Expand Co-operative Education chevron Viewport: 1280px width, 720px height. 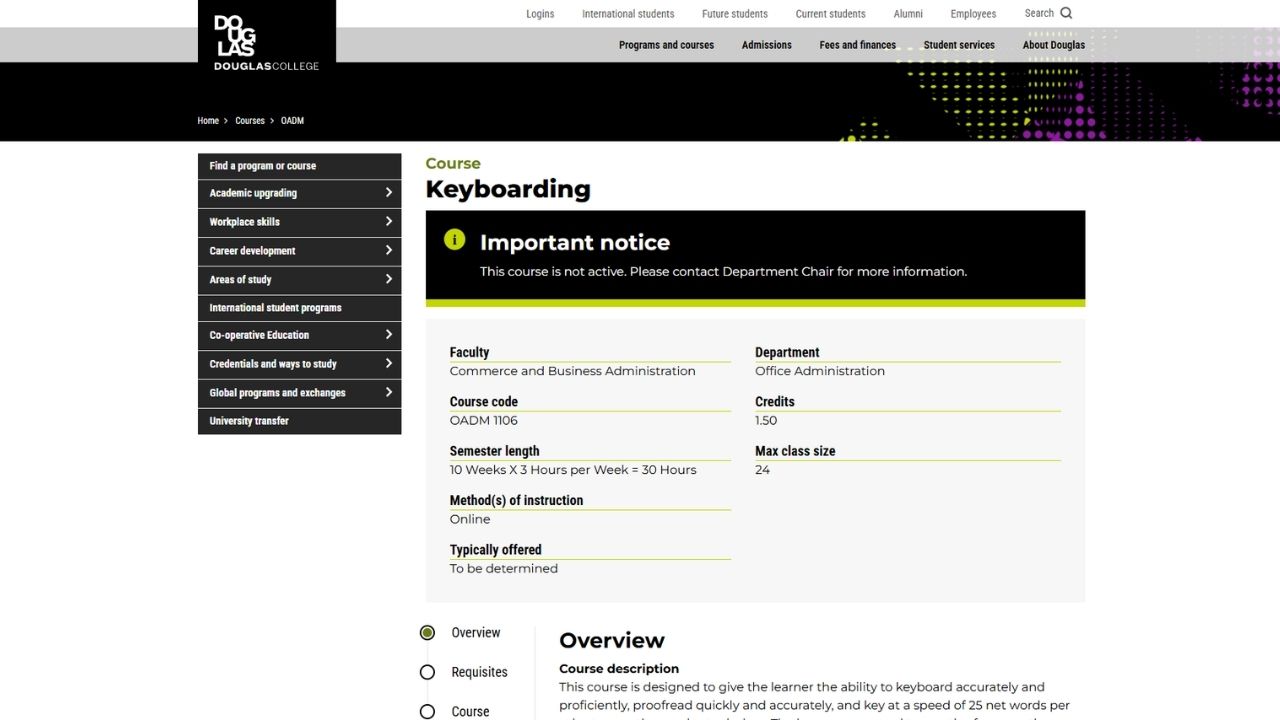tap(388, 335)
